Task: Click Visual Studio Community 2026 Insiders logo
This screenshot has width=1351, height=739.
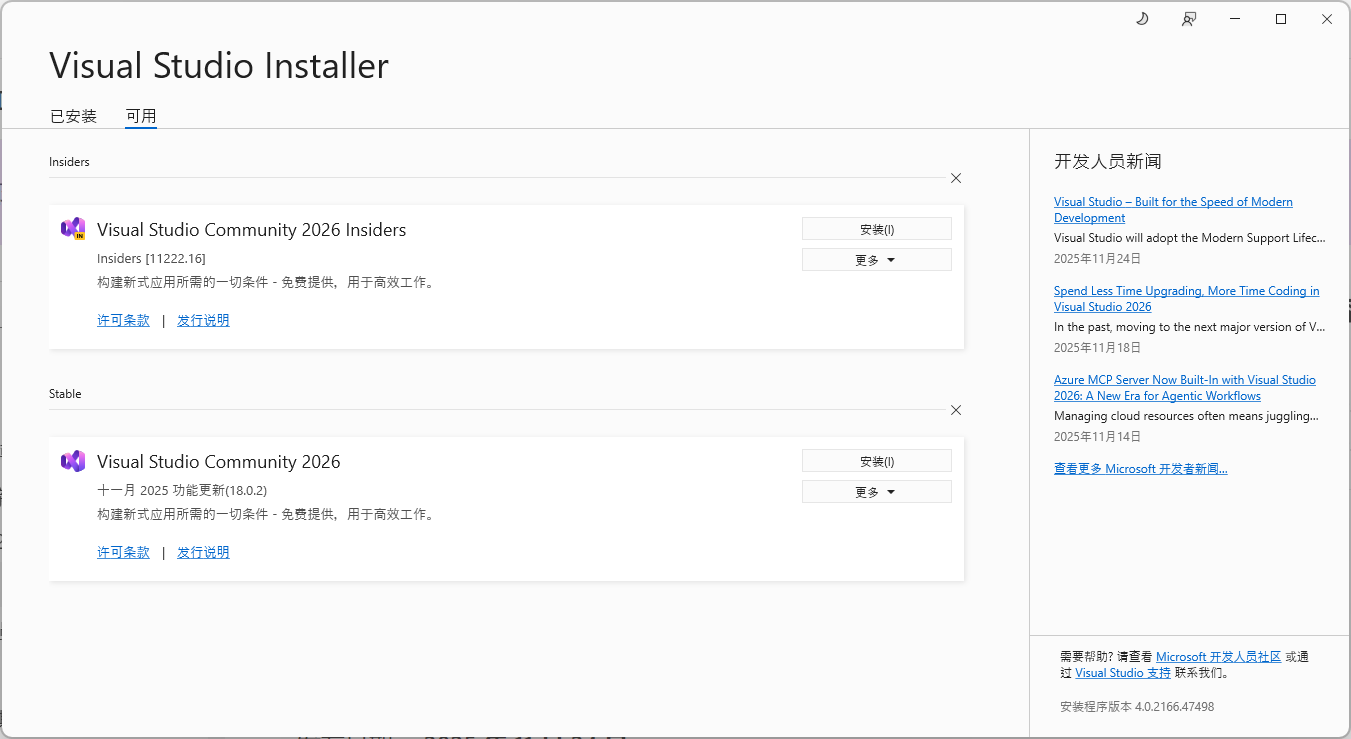Action: pyautogui.click(x=73, y=229)
